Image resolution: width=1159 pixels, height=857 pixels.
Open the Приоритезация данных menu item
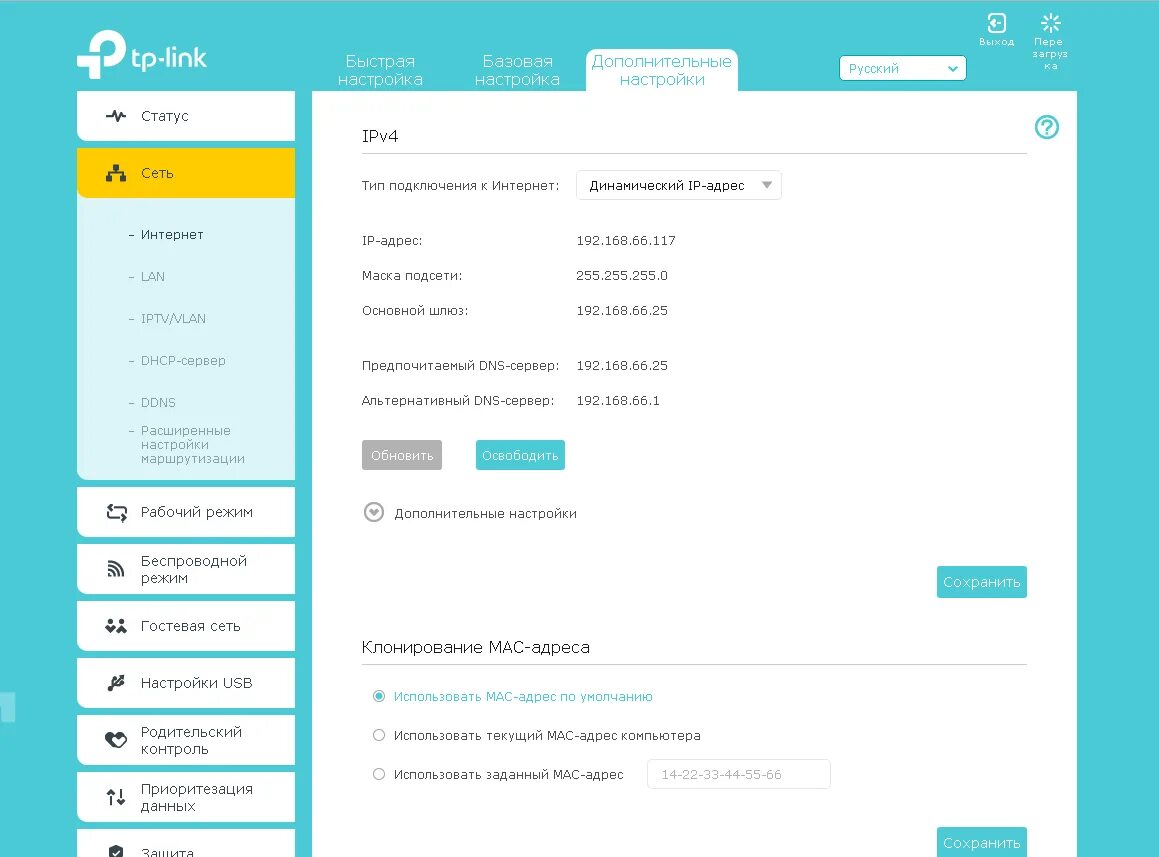point(186,797)
